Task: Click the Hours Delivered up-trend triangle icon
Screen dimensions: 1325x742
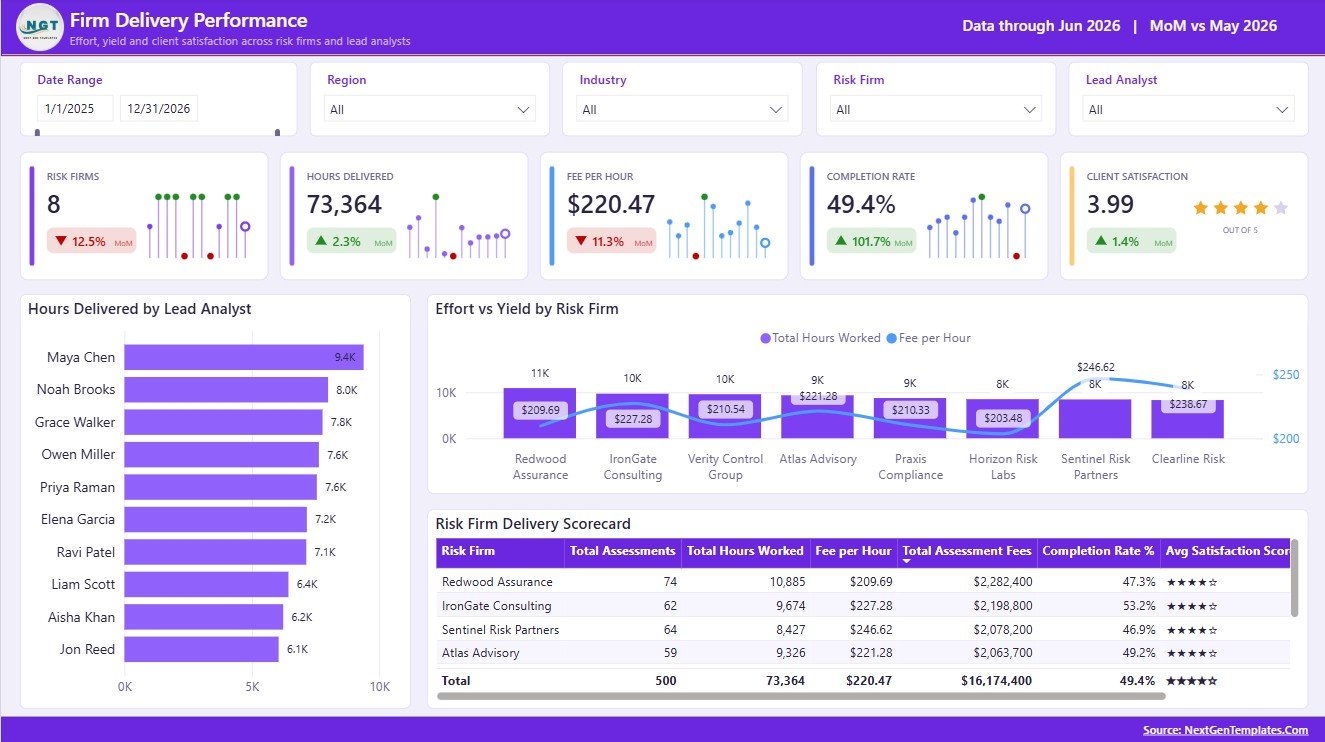Action: pos(321,241)
